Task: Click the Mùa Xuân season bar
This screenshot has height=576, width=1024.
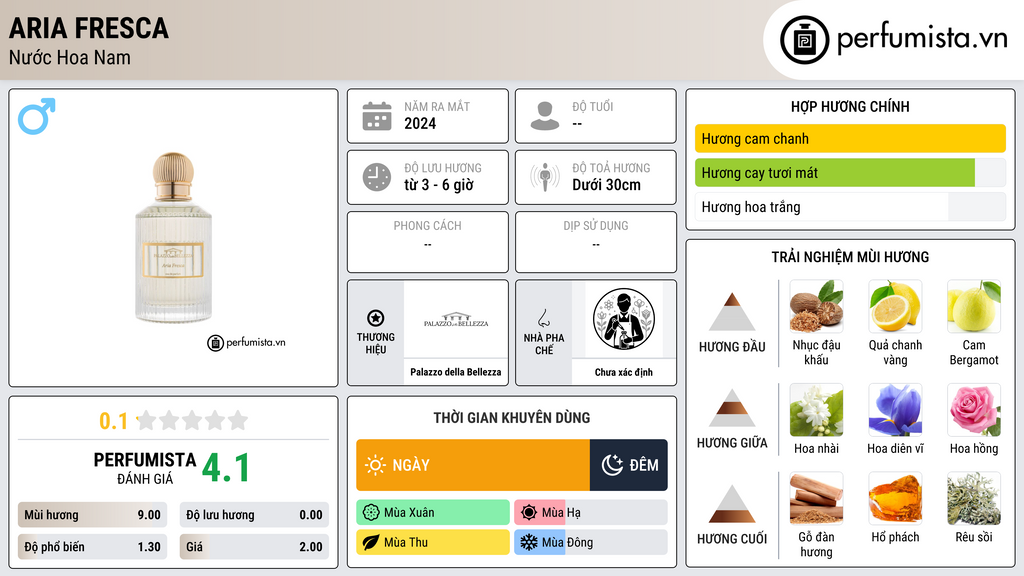Action: pos(433,513)
